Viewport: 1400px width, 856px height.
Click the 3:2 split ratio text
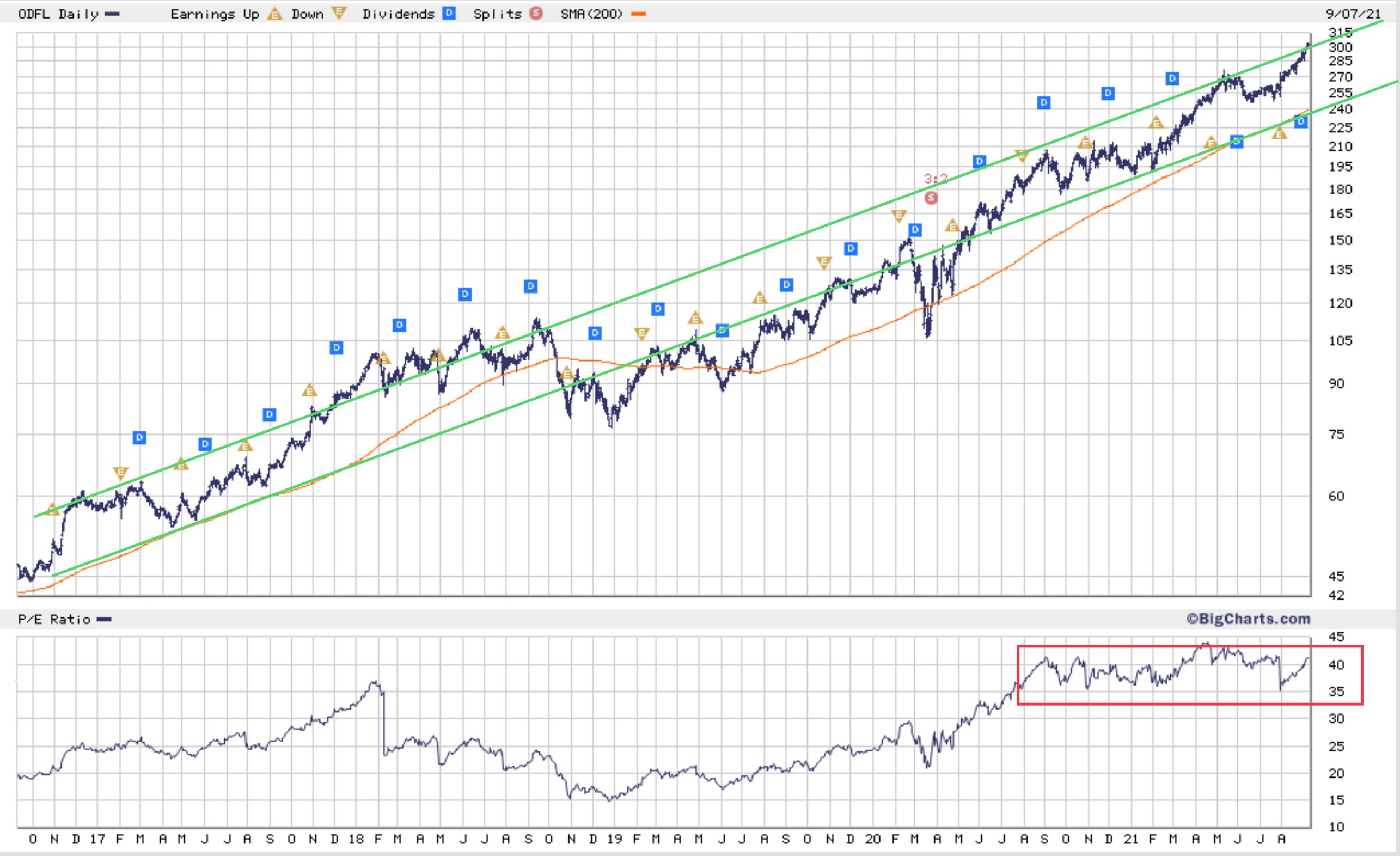pos(935,179)
